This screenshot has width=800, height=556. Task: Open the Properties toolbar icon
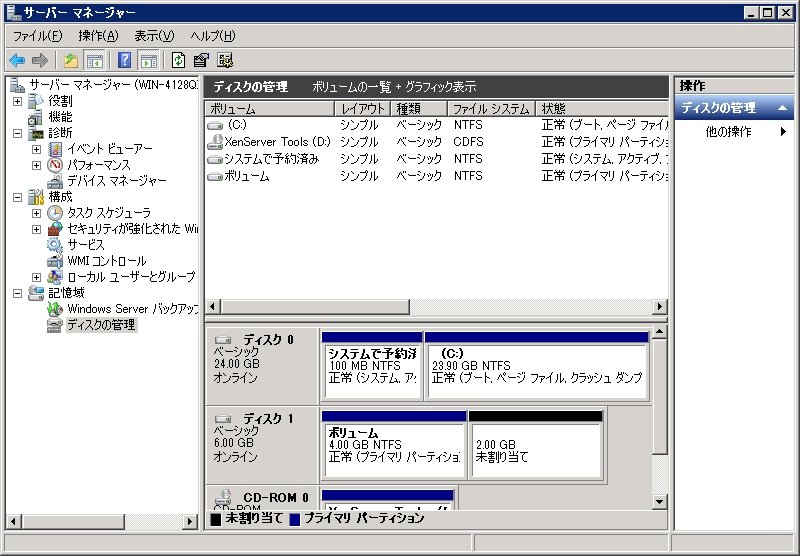point(201,61)
